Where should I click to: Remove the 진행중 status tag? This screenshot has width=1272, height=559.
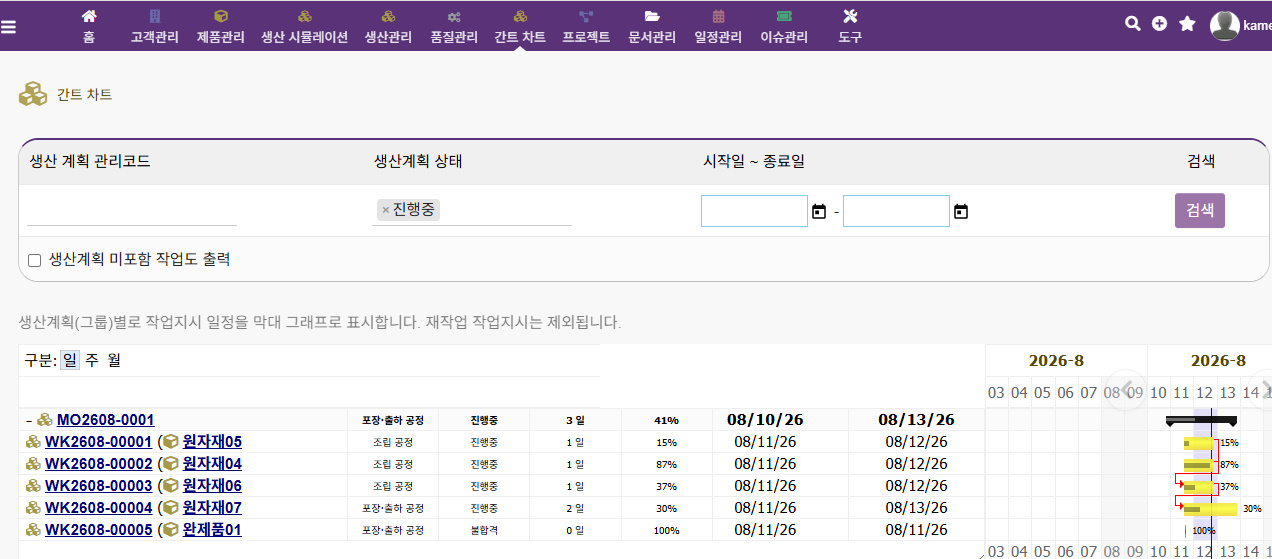[x=385, y=210]
